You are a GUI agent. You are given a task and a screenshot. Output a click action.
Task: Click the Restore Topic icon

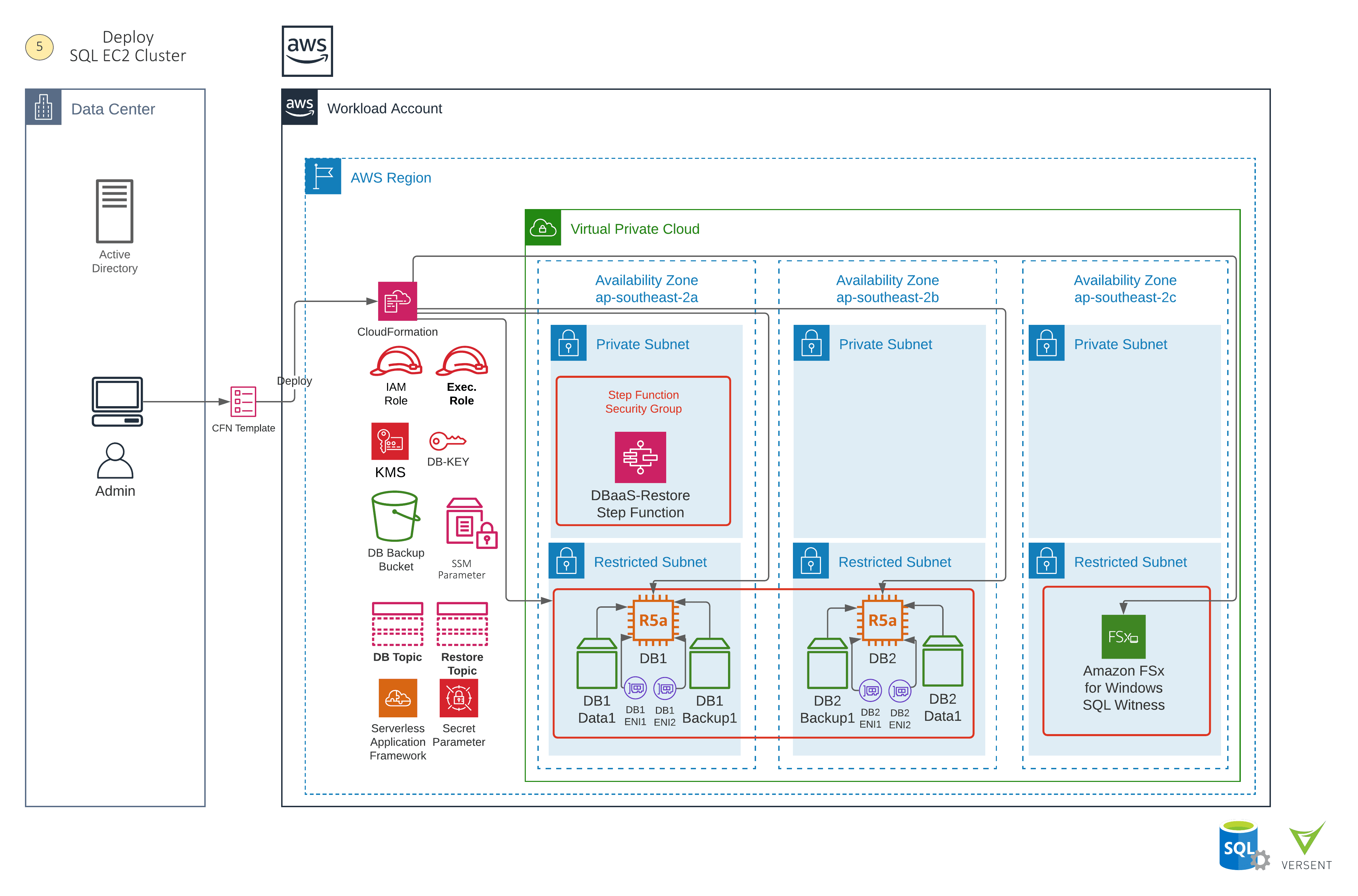tap(462, 624)
